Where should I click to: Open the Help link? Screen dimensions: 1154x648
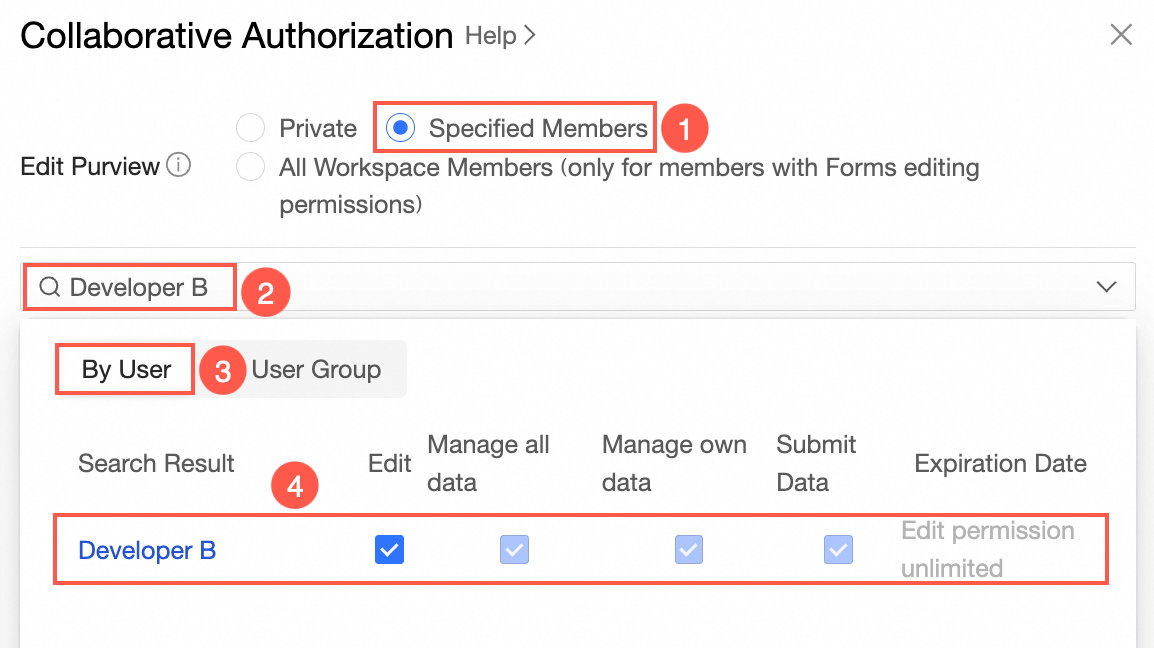tap(491, 36)
